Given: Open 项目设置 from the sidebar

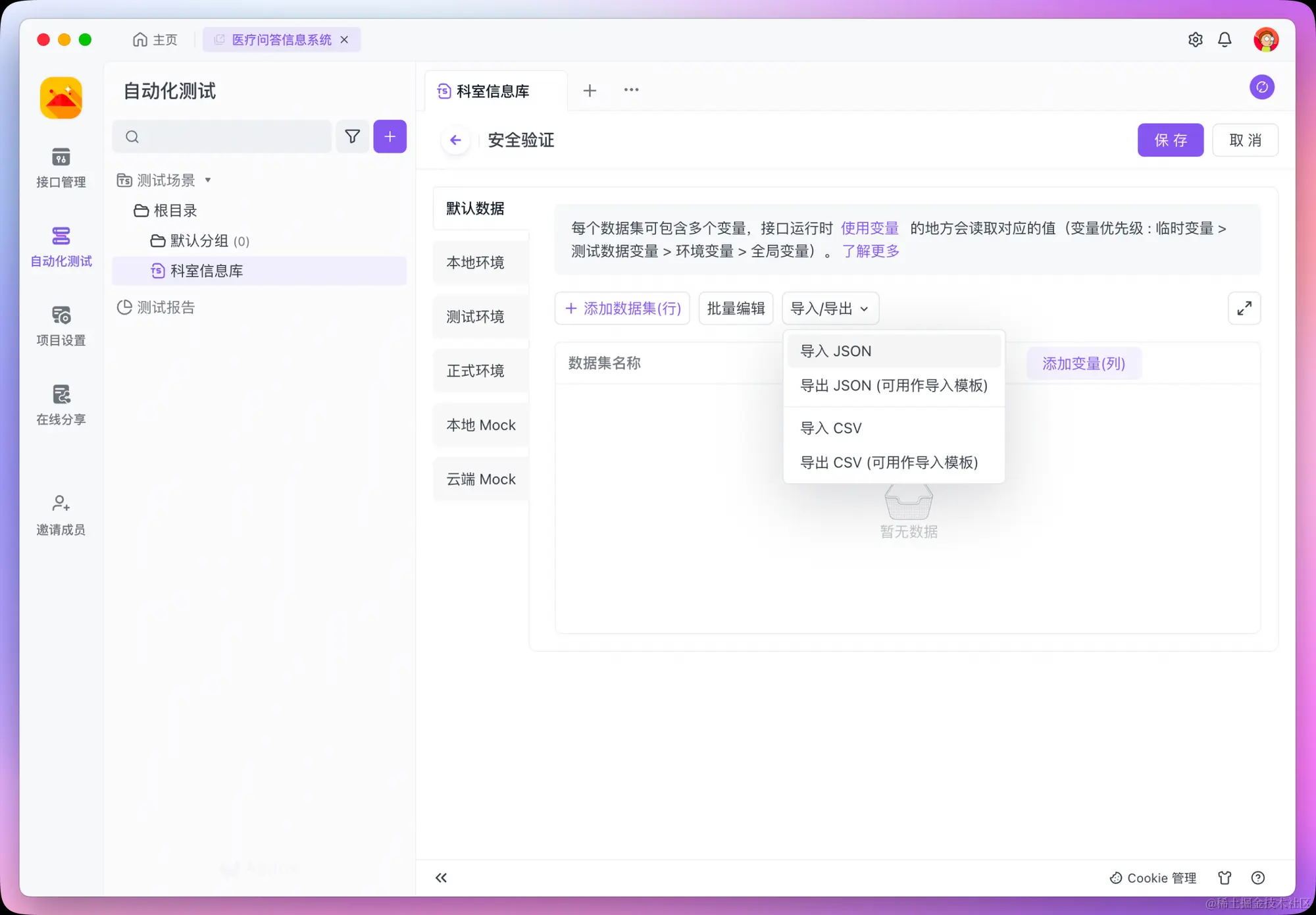Looking at the screenshot, I should click(x=61, y=325).
